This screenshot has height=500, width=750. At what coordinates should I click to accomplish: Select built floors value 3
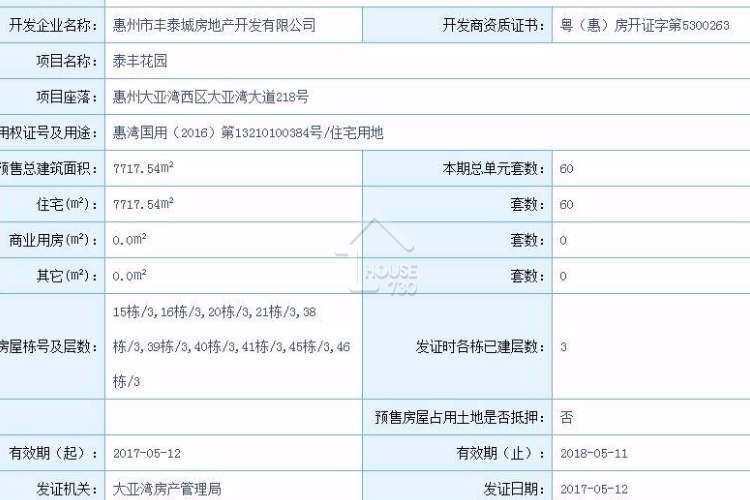click(x=563, y=347)
